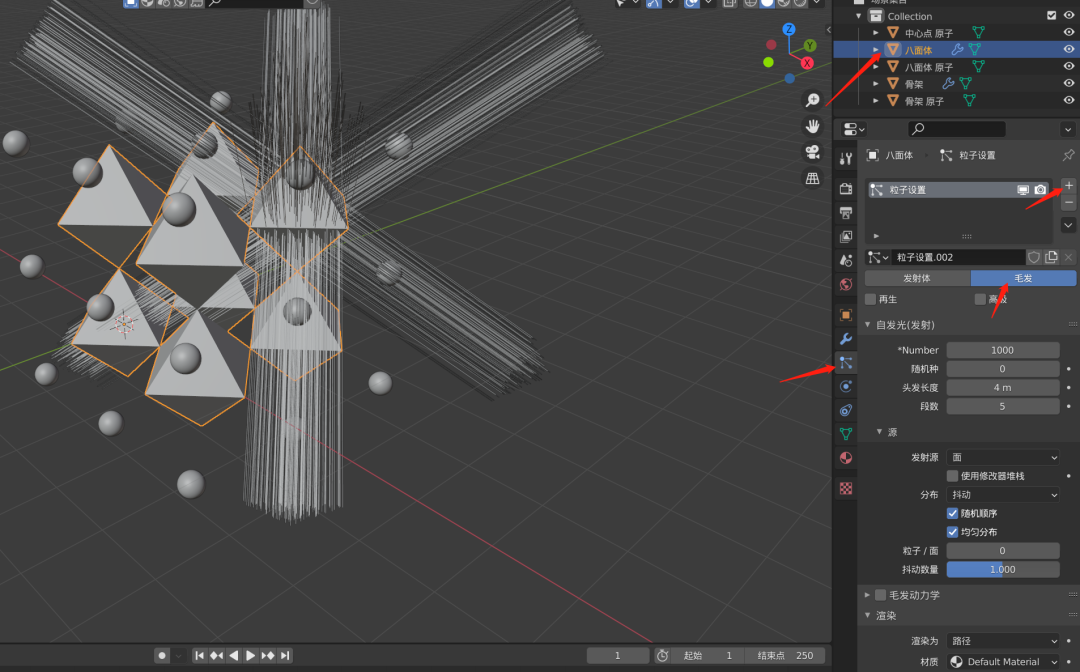Select the 毛发 particle type tab
1080x672 pixels.
click(x=1023, y=278)
